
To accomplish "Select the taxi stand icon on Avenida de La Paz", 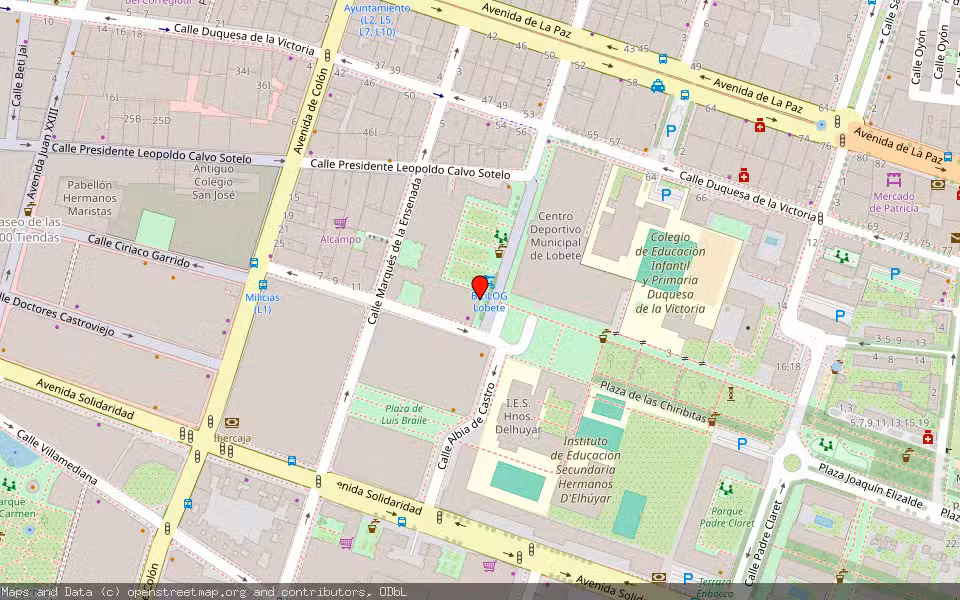I will click(657, 87).
